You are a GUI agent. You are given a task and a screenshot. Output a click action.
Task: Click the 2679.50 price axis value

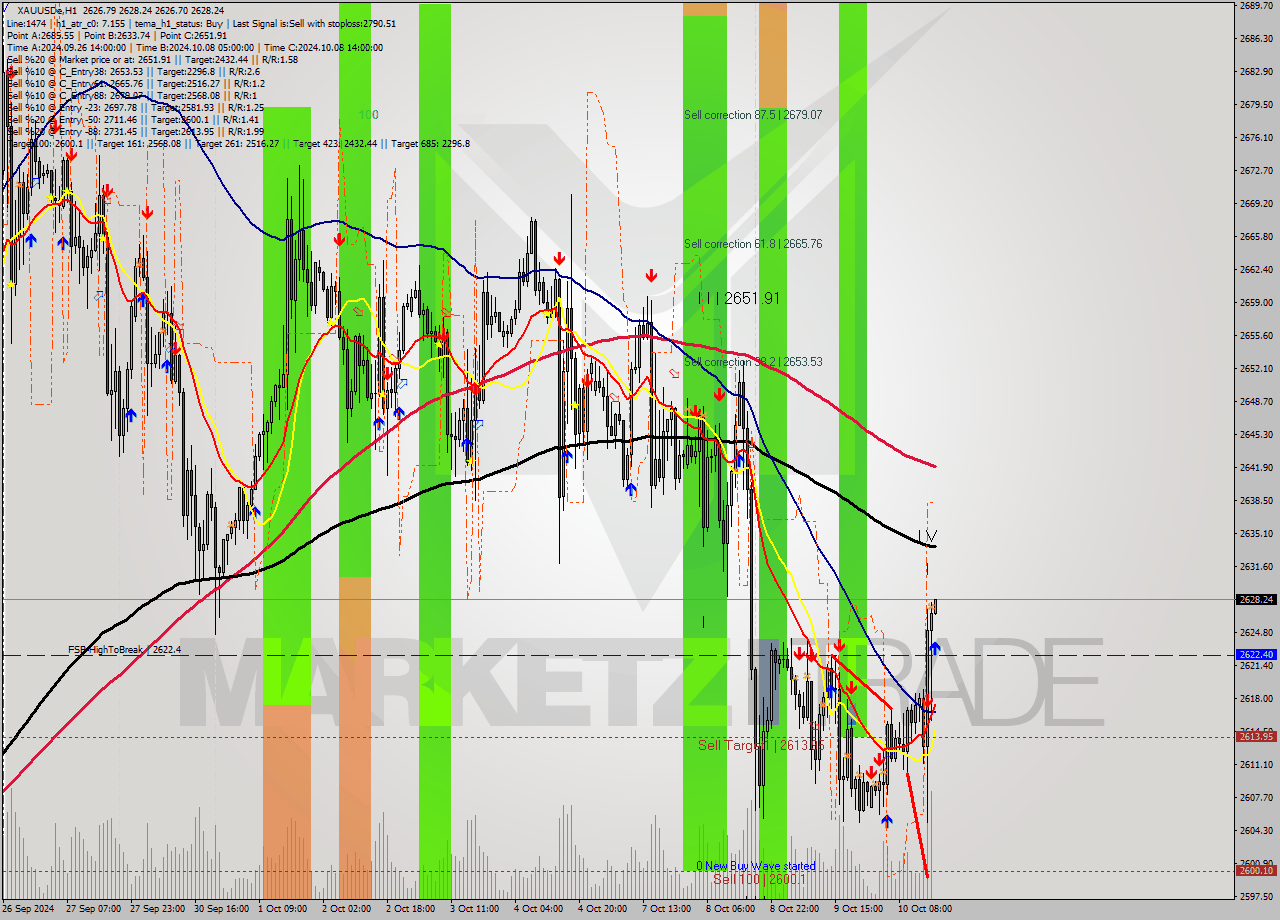click(x=1256, y=104)
